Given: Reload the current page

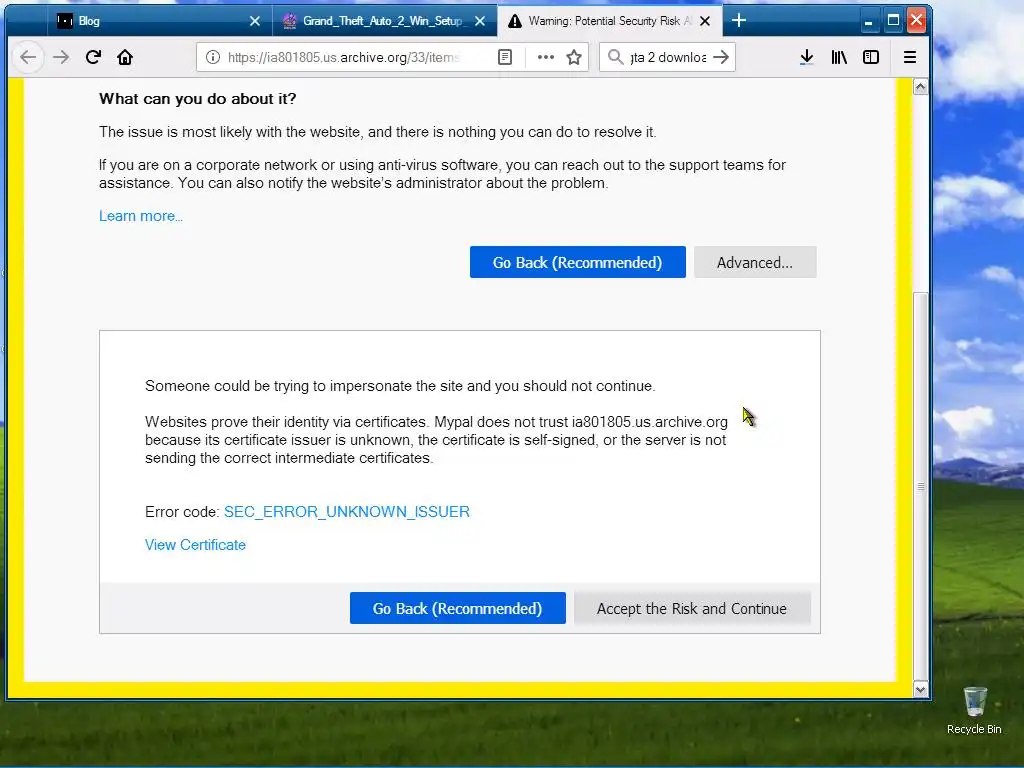Looking at the screenshot, I should [x=93, y=57].
